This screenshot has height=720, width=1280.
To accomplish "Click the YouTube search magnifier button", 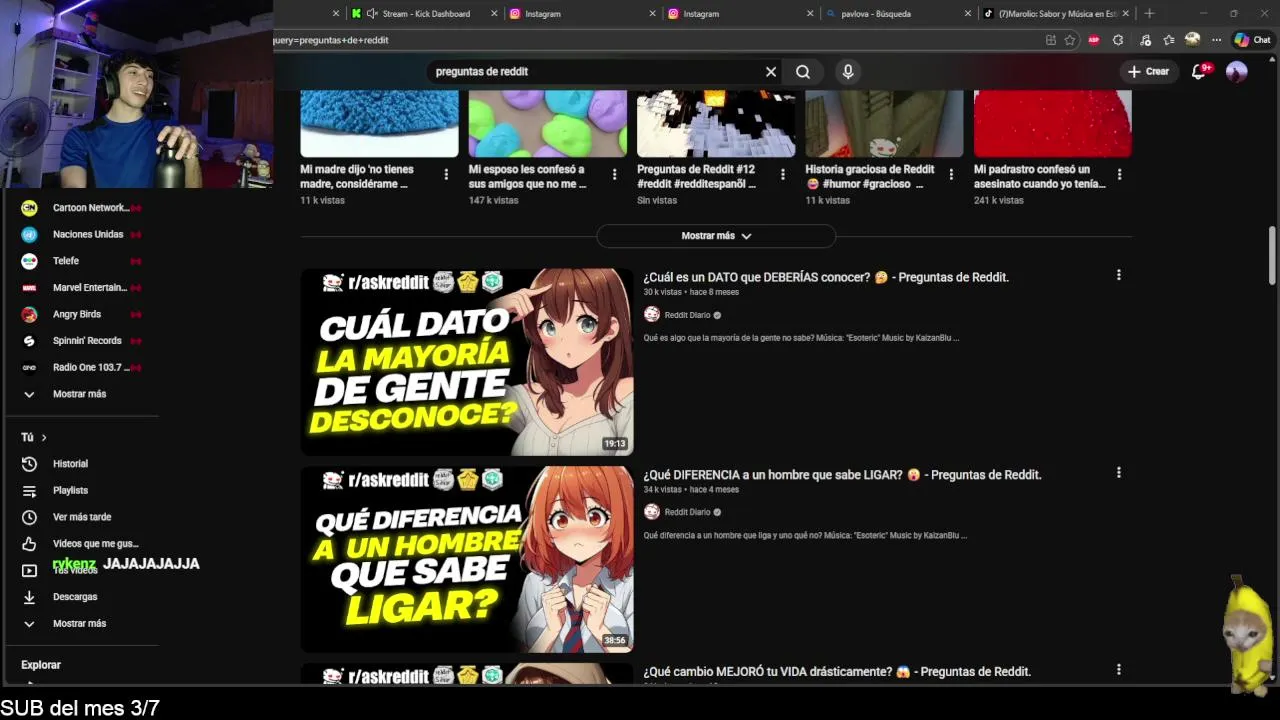I will (802, 72).
